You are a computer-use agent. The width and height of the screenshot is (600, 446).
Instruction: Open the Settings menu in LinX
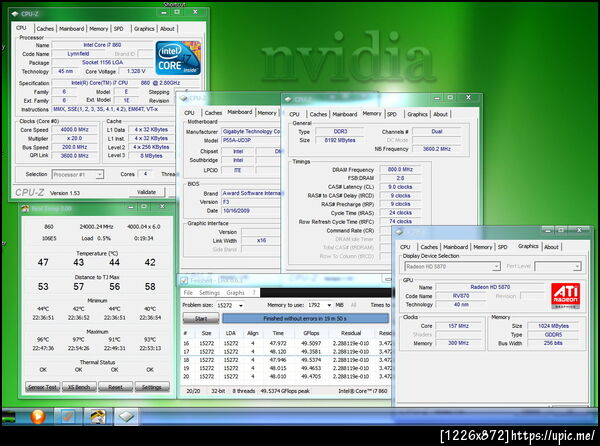[x=209, y=293]
